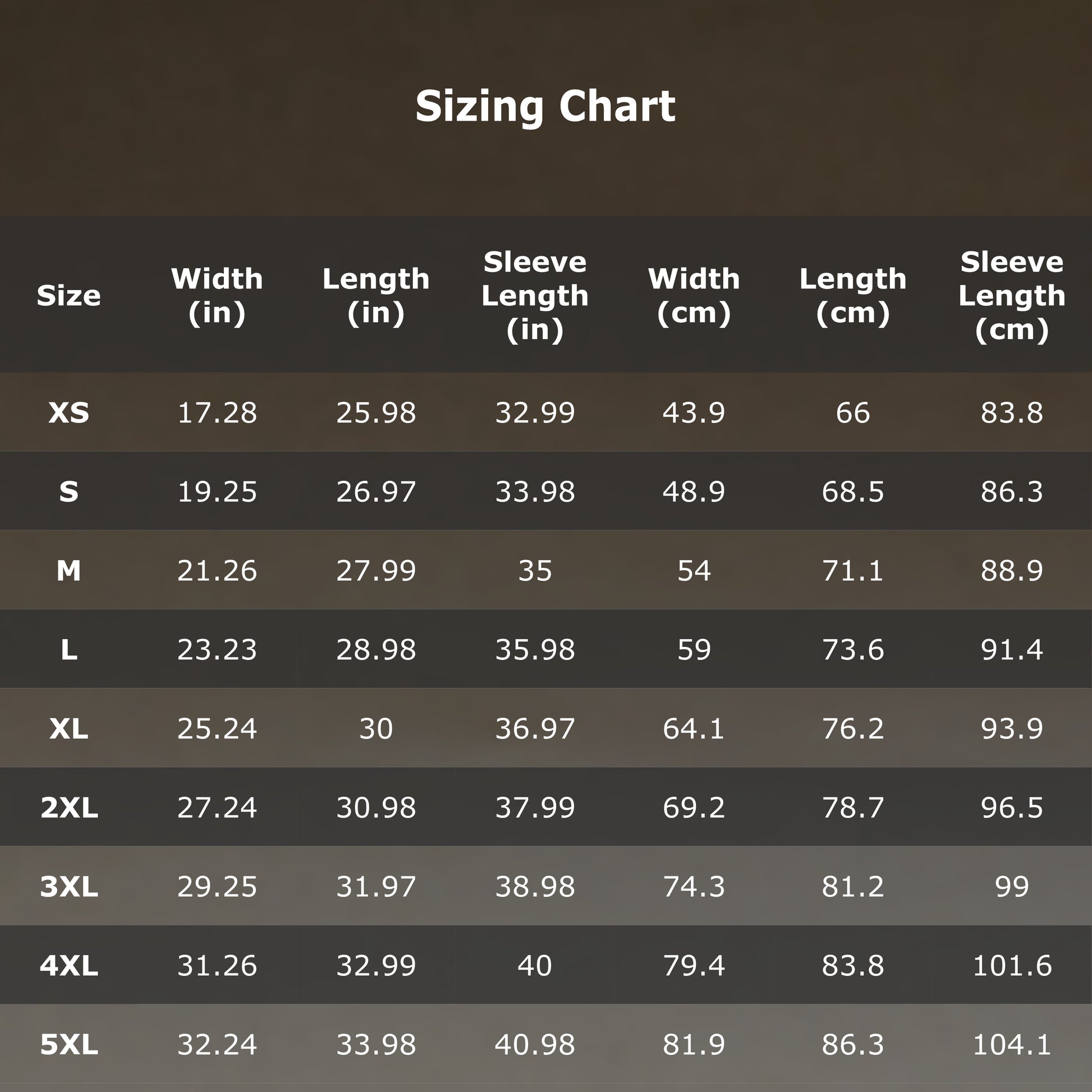Screen dimensions: 1092x1092
Task: Click the 2XL size row label
Action: pos(68,807)
